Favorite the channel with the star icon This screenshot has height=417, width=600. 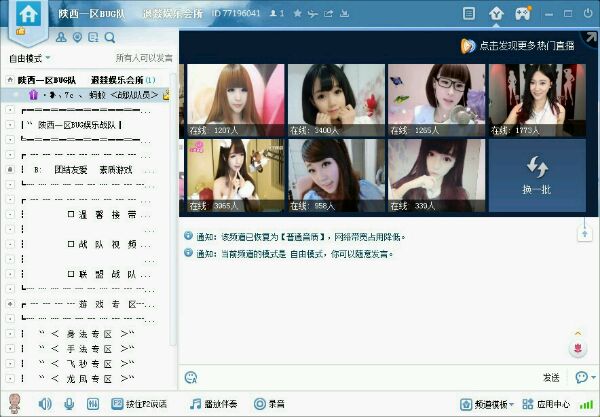click(x=297, y=13)
